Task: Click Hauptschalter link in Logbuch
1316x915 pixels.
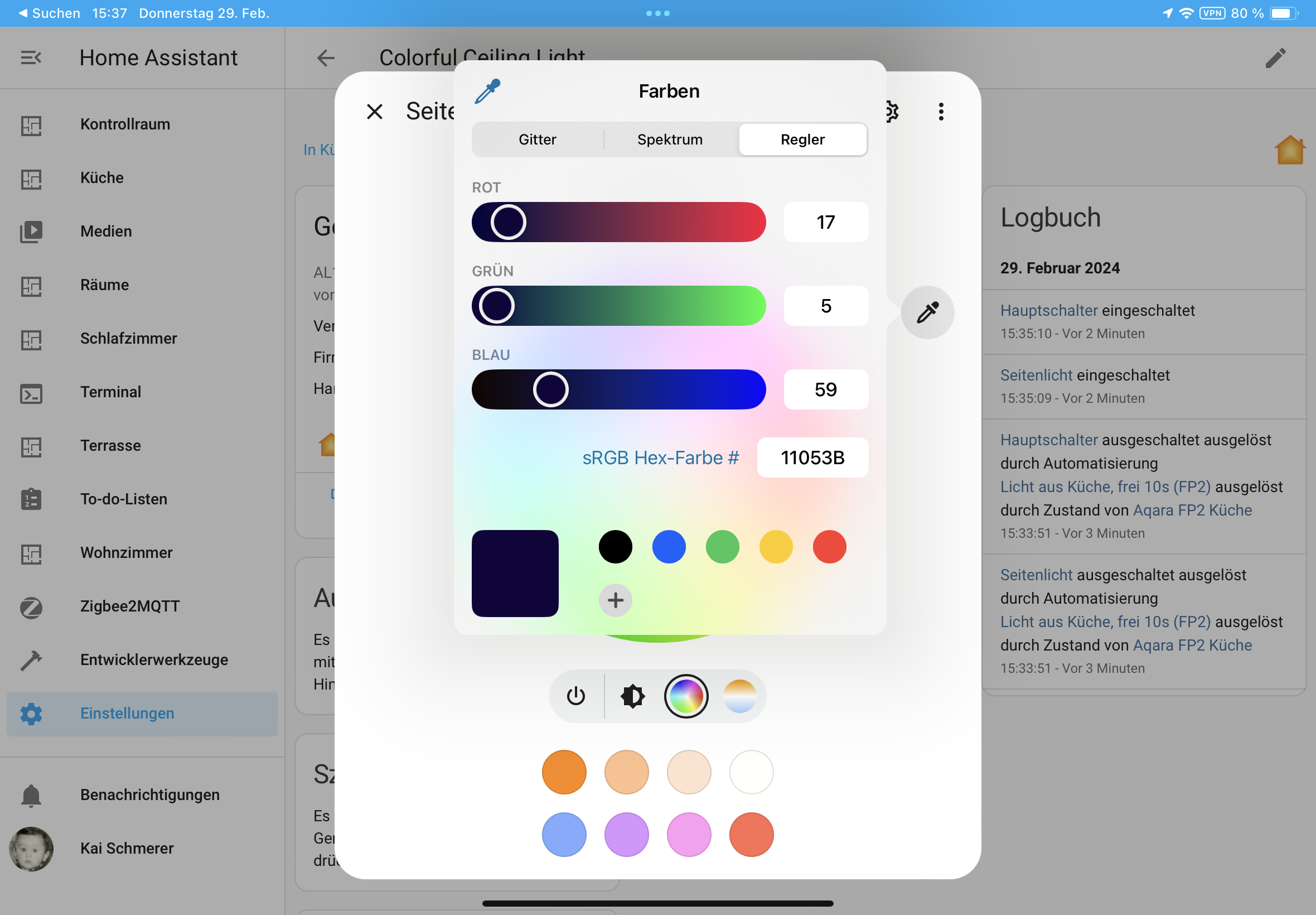Action: pos(1048,310)
